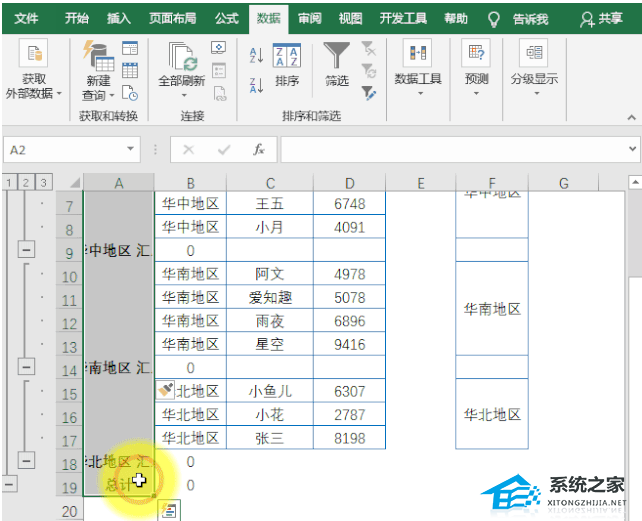This screenshot has width=642, height=521.
Task: Show outline level 3
Action: pos(43,182)
